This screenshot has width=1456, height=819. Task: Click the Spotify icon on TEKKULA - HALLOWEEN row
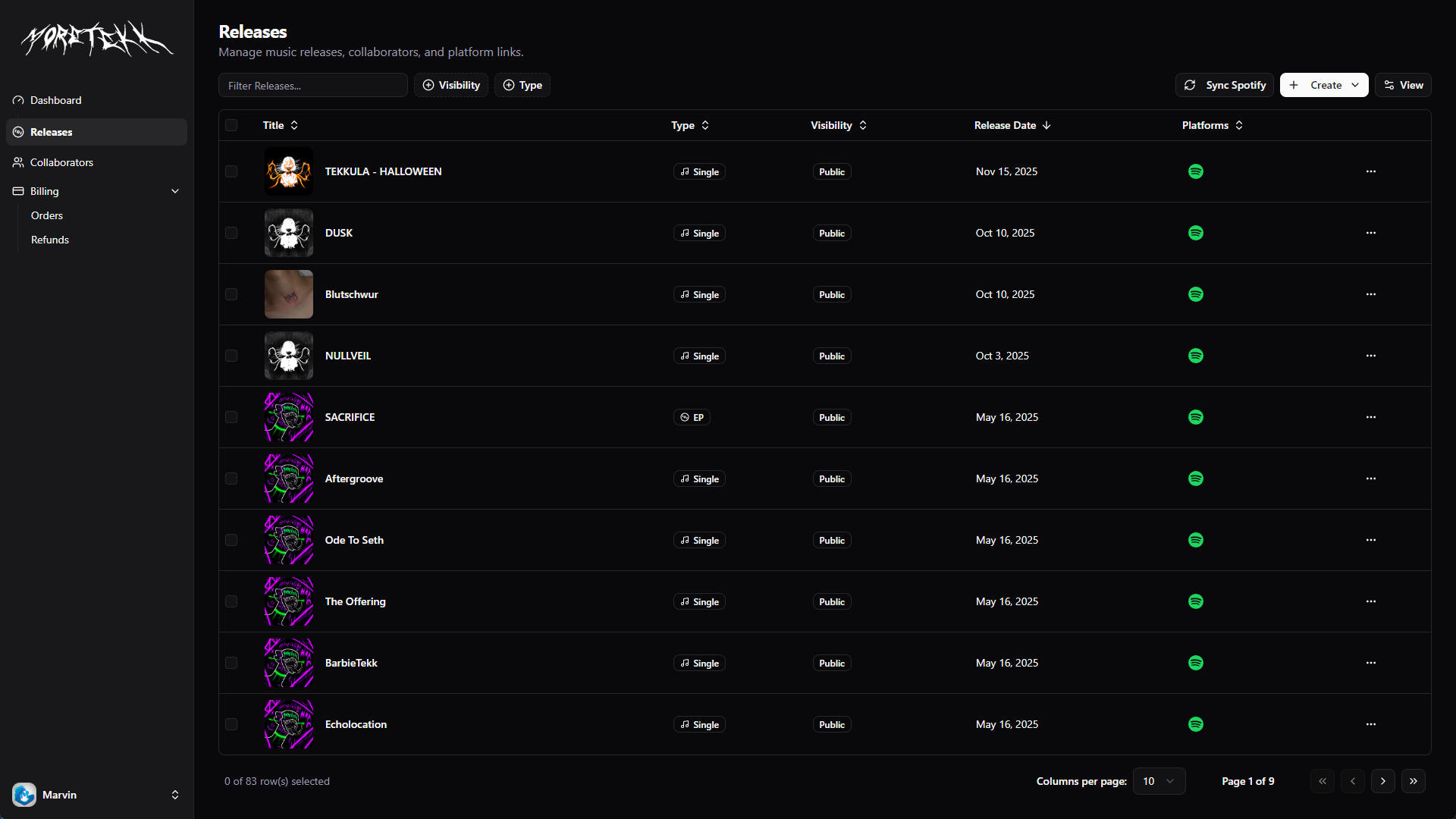pos(1196,171)
